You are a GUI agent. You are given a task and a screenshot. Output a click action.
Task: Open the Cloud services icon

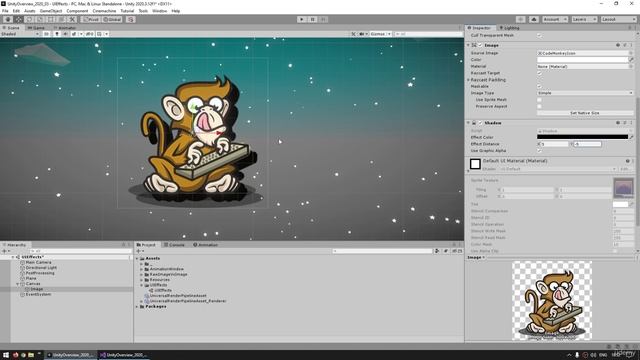[x=534, y=19]
